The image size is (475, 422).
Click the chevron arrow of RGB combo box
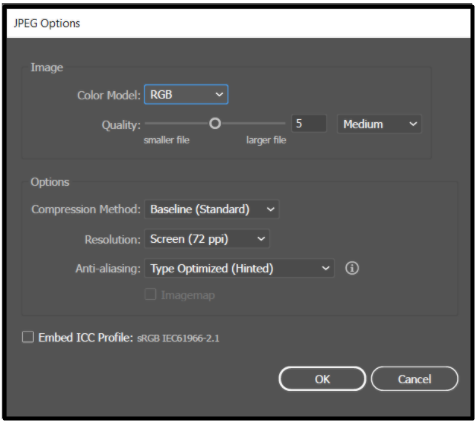219,95
